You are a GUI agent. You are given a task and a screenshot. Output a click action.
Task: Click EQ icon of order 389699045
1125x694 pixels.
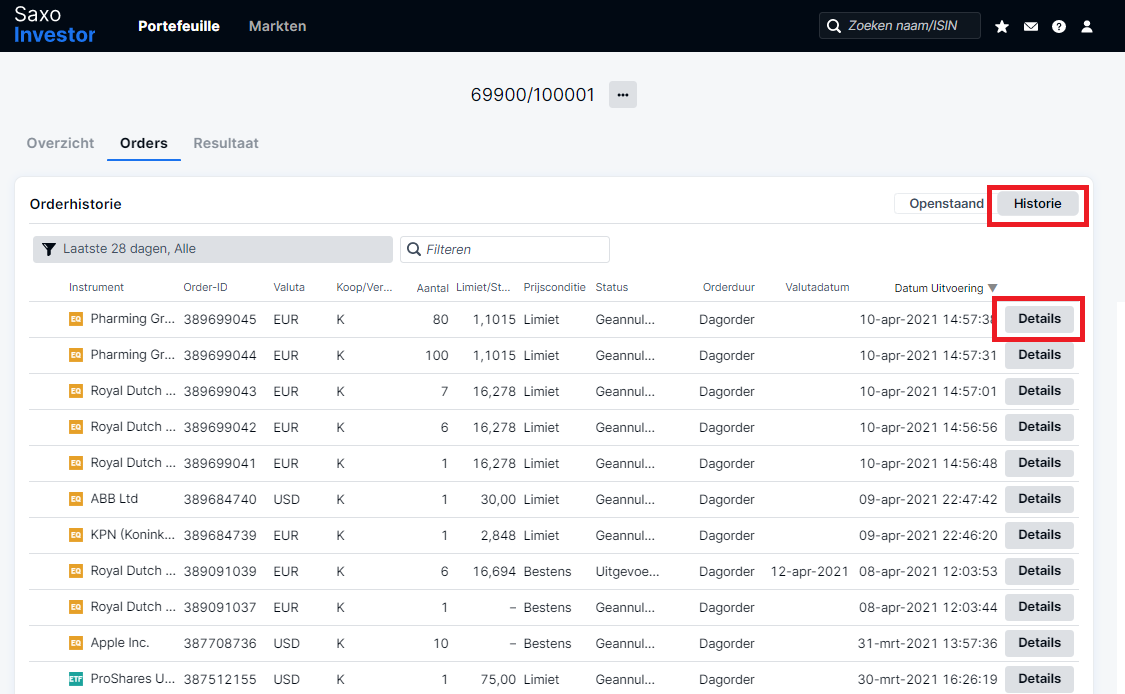[x=75, y=319]
